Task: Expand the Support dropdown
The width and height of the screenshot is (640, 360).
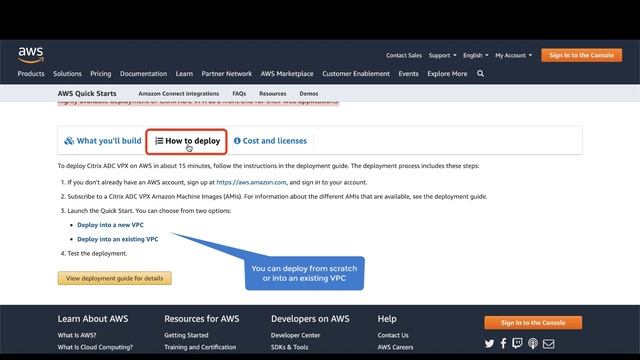Action: (x=442, y=55)
